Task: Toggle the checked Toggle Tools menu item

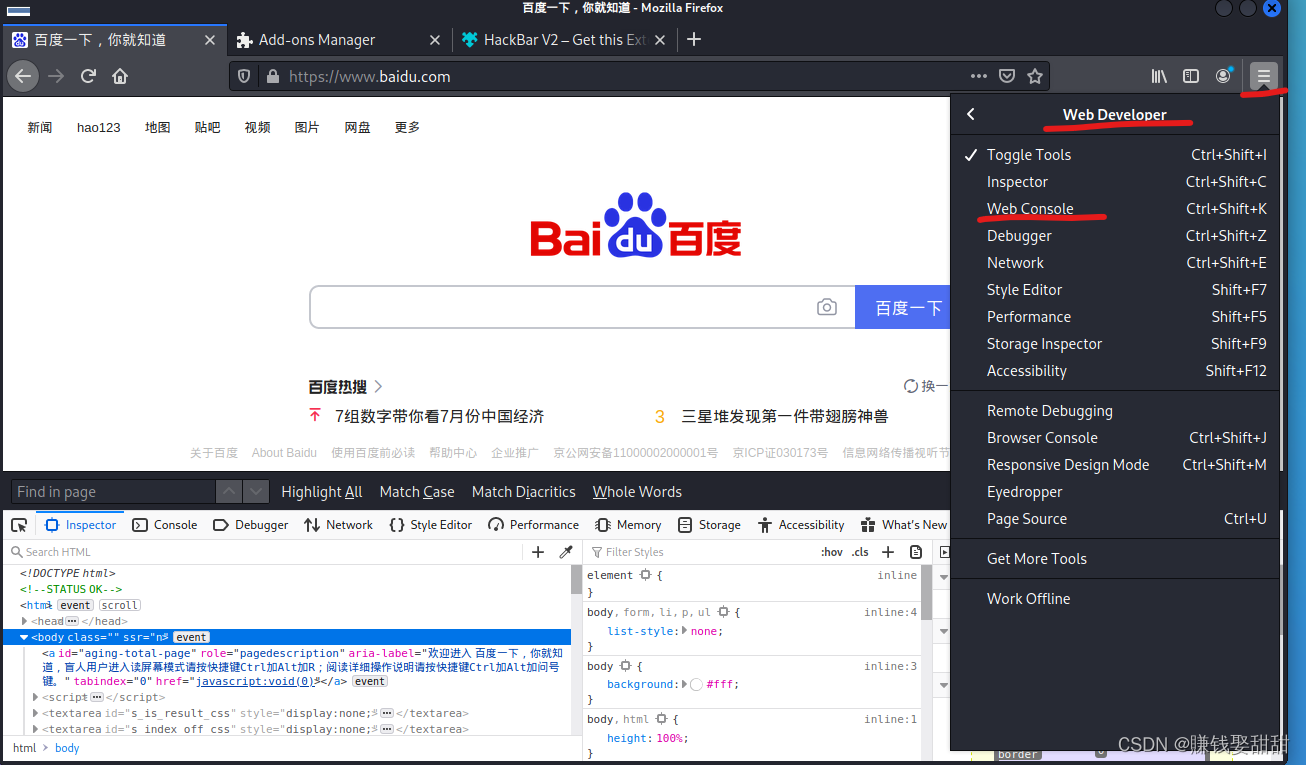Action: (x=1115, y=154)
